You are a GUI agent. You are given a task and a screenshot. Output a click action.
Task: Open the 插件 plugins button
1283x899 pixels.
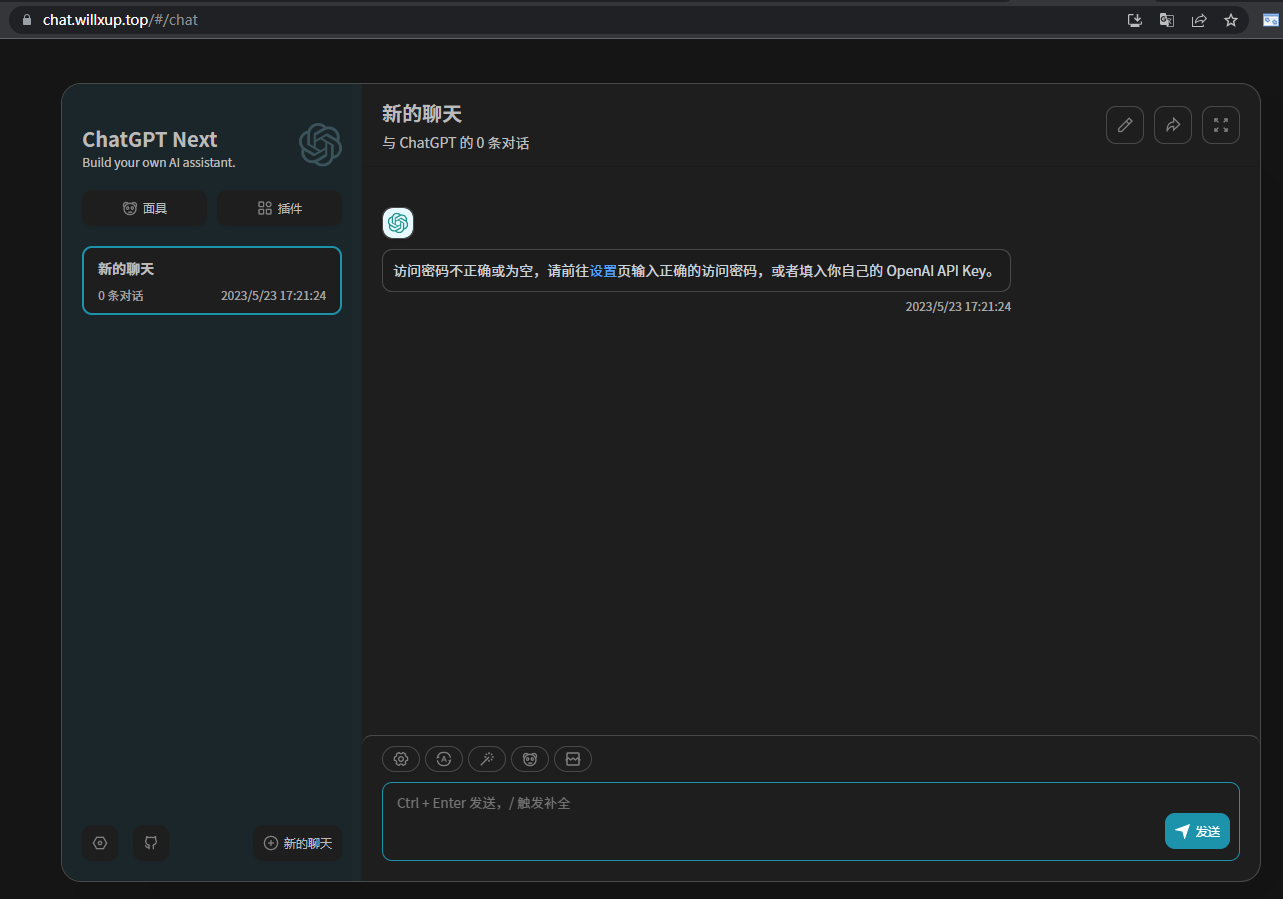(x=279, y=208)
